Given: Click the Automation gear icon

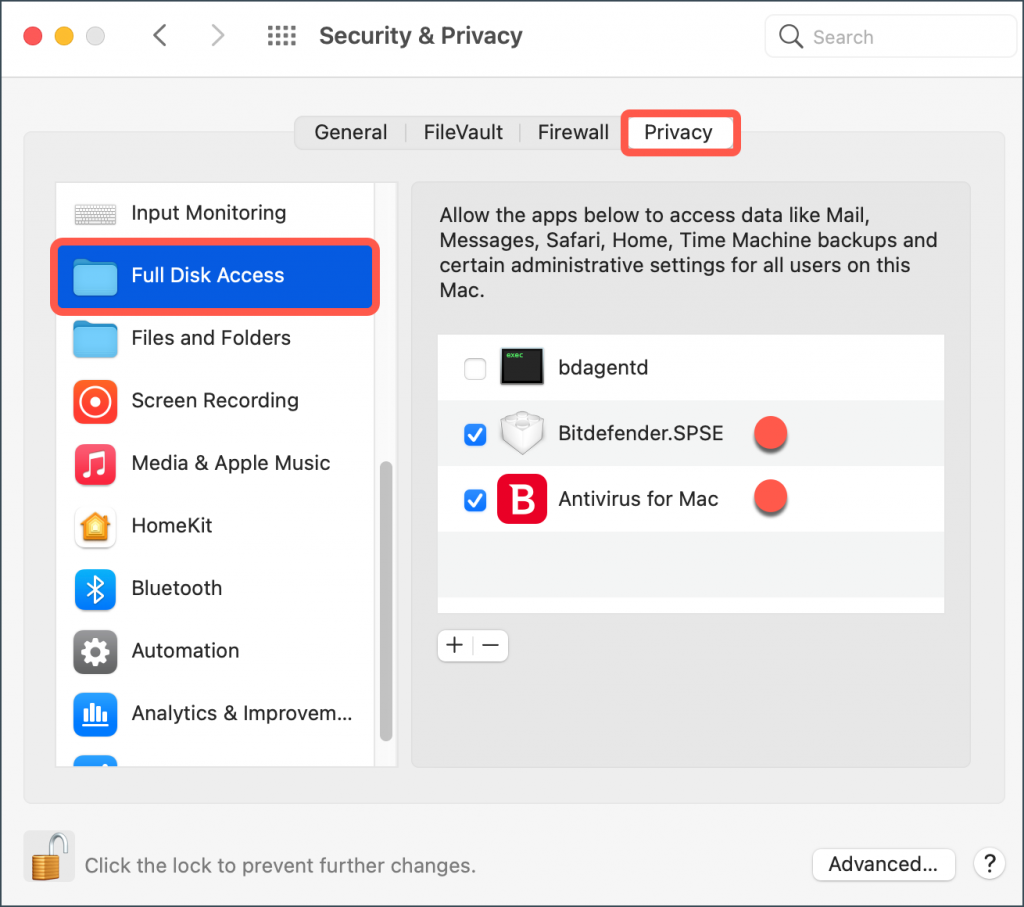Looking at the screenshot, I should 95,652.
